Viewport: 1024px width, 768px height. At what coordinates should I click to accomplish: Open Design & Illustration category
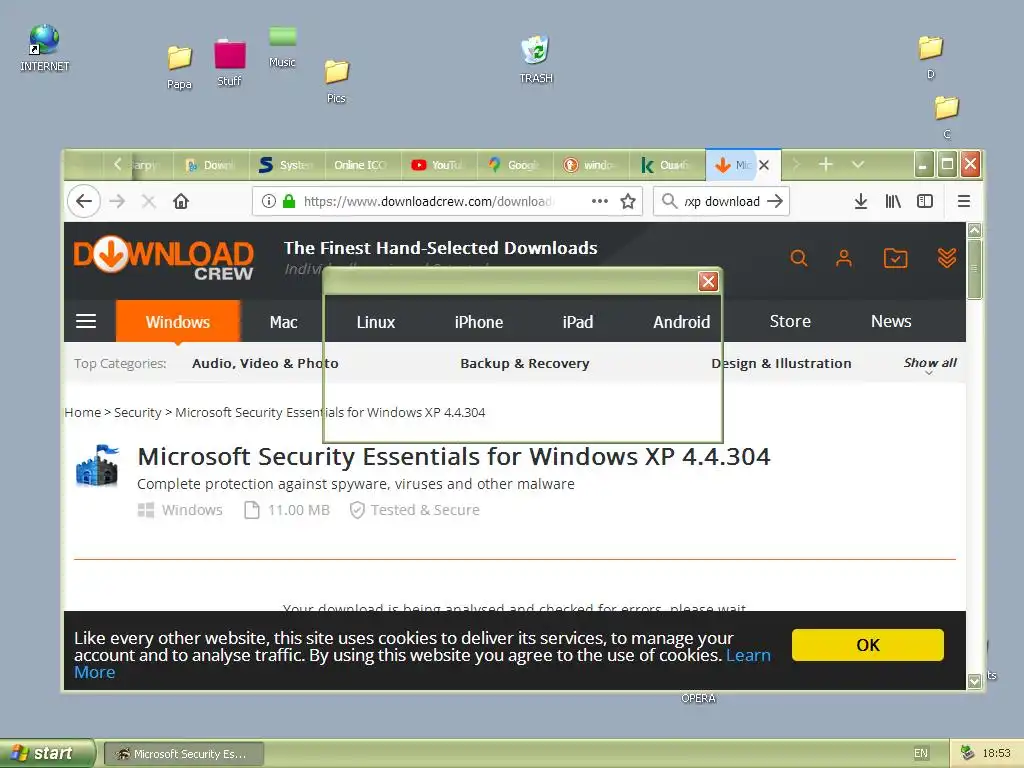pyautogui.click(x=781, y=363)
